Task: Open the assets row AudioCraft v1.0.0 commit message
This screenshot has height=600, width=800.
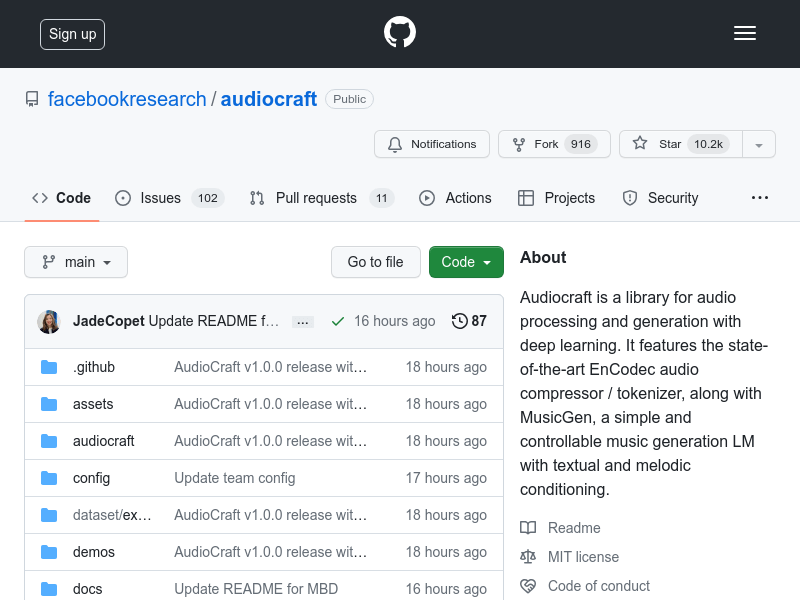Action: point(271,404)
